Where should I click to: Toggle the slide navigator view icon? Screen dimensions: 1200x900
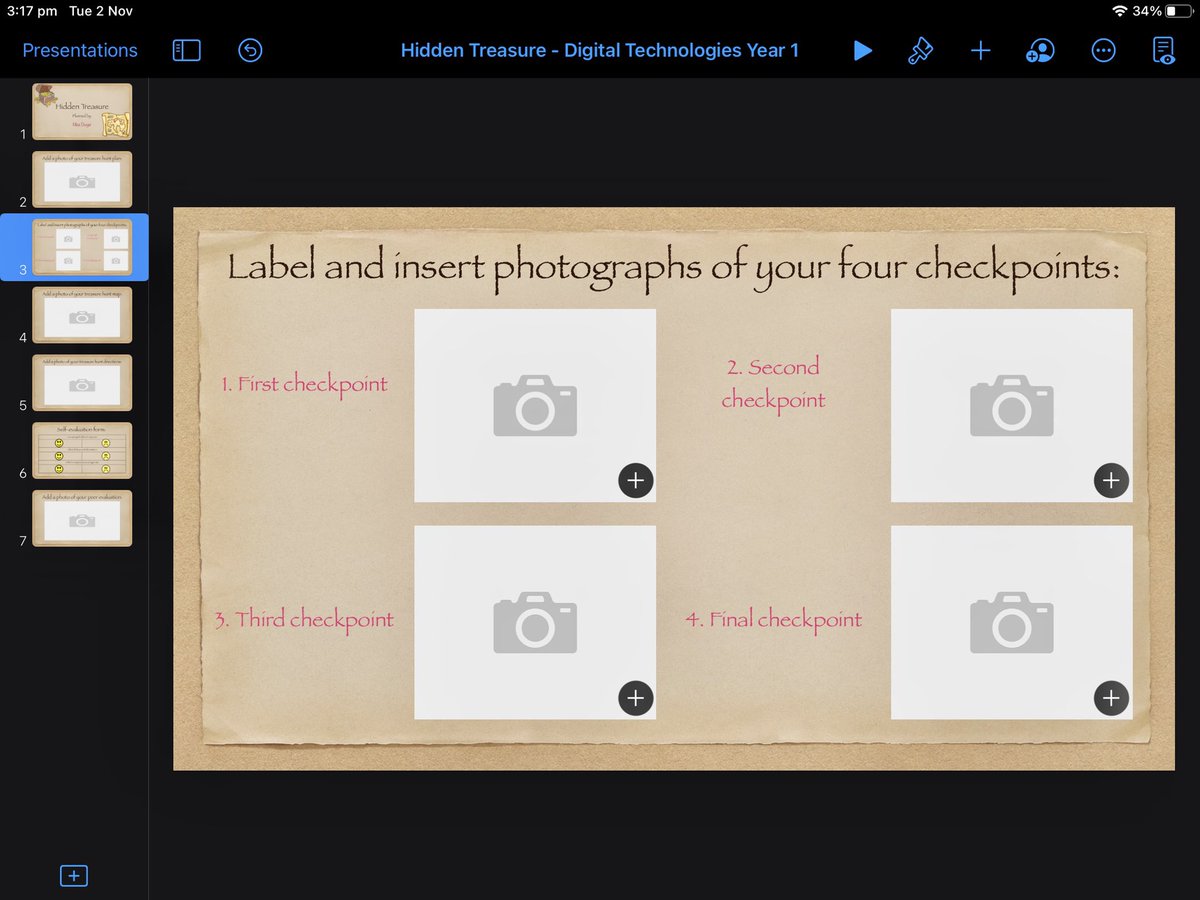(187, 50)
